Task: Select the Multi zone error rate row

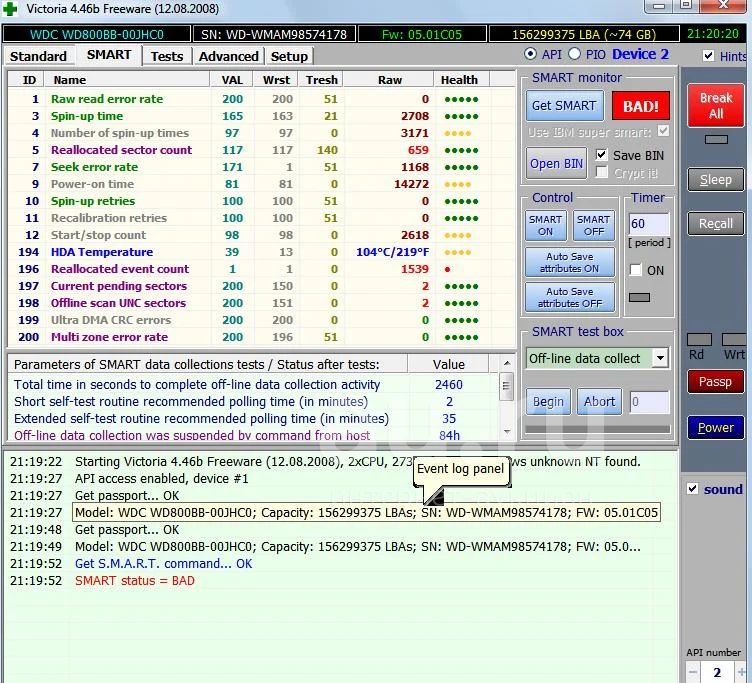Action: tap(261, 337)
